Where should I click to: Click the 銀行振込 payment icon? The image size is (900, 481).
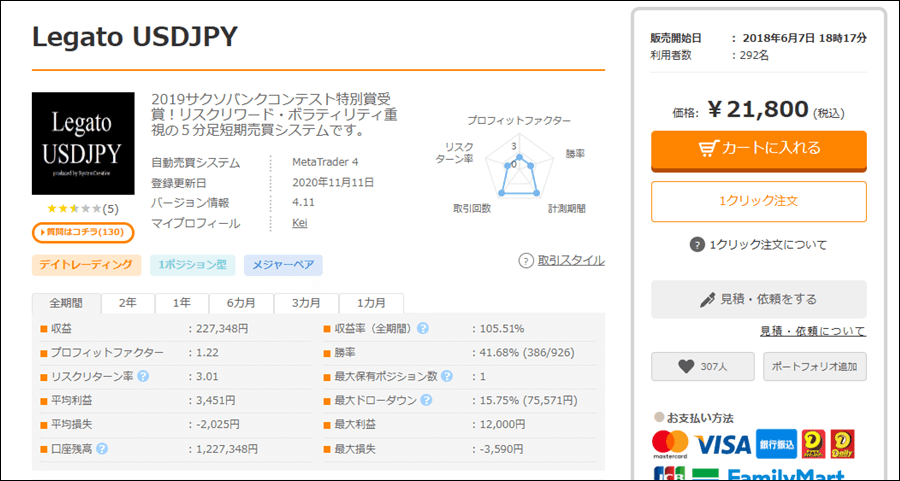776,444
